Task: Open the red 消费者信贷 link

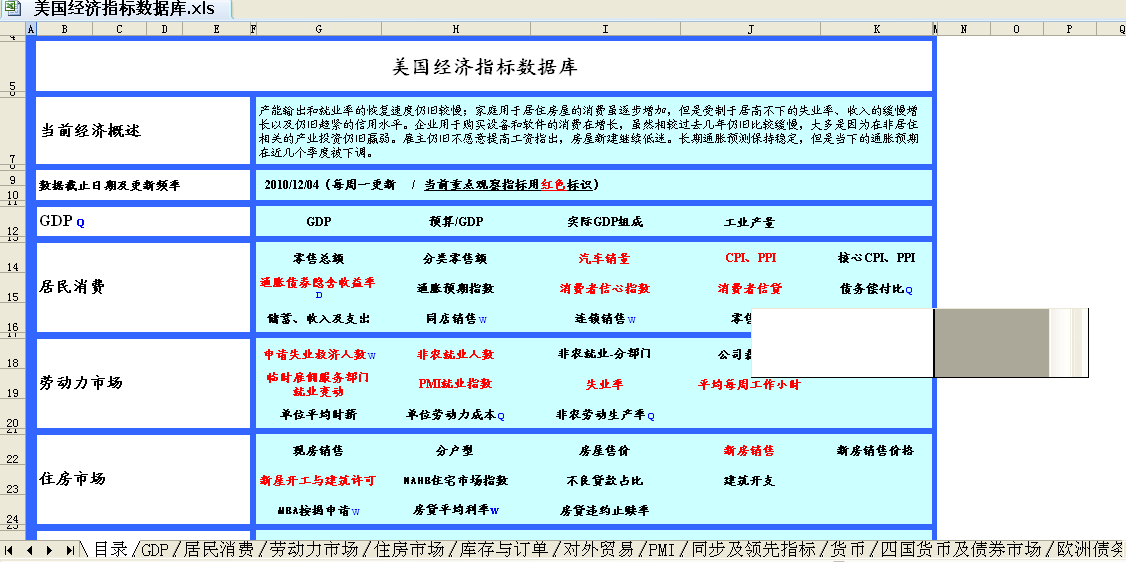Action: 749,289
